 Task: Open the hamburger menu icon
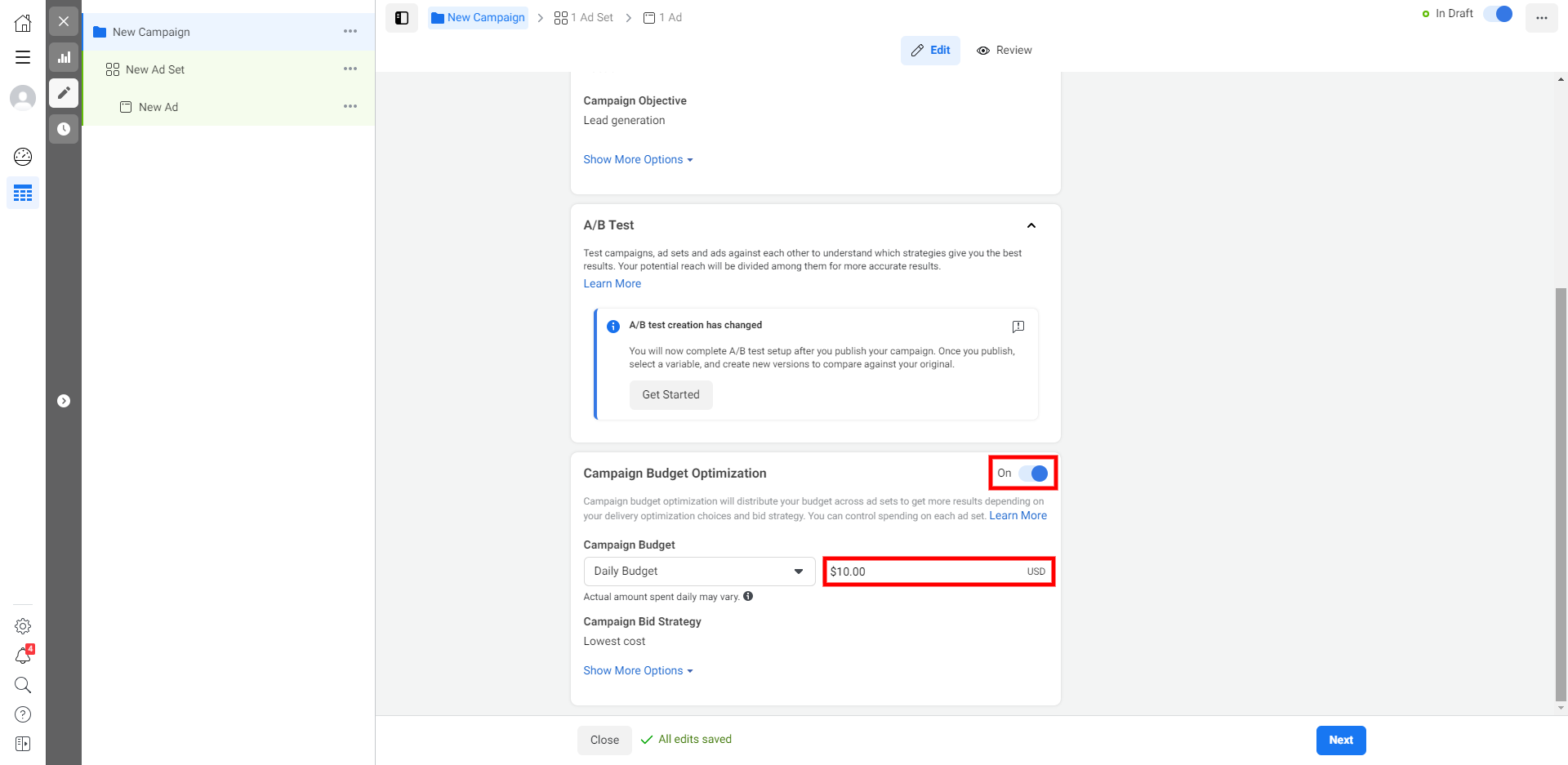pos(23,57)
